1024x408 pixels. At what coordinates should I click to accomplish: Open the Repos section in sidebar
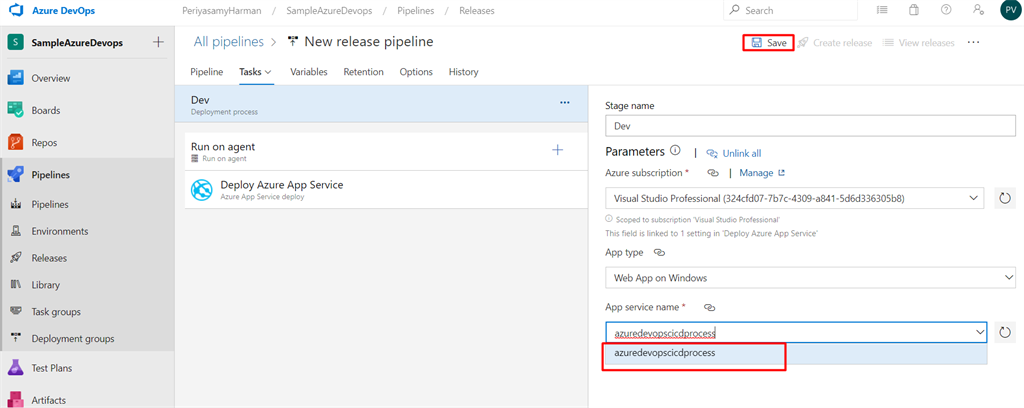(44, 142)
